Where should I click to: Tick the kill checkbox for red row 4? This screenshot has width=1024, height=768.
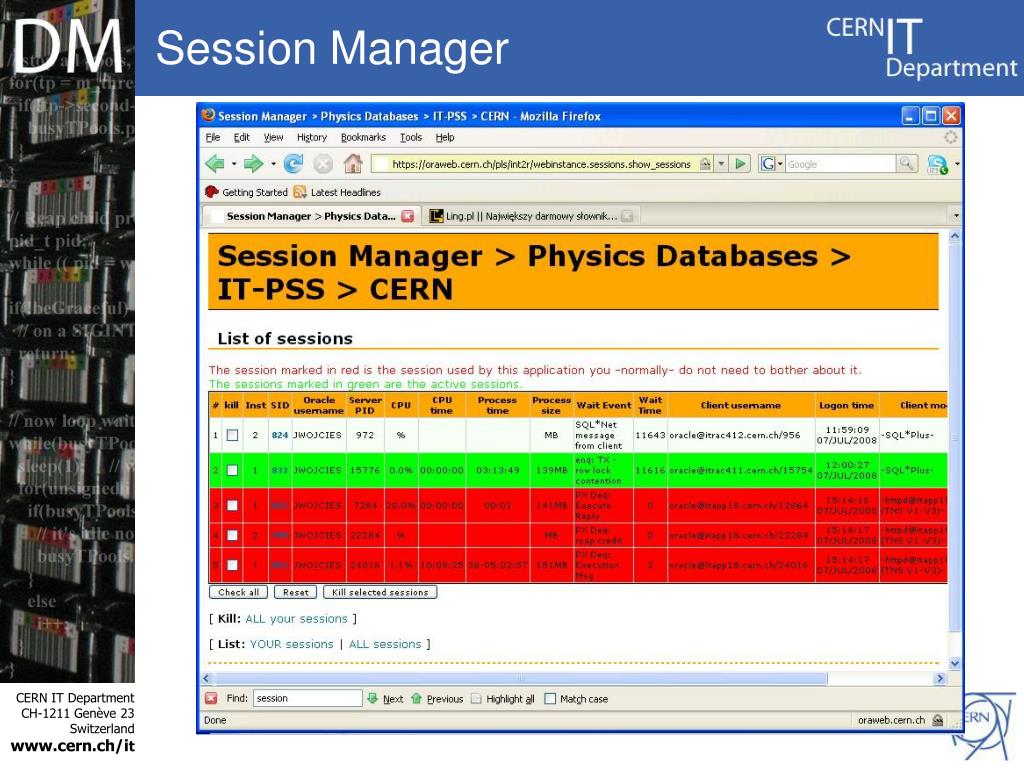[232, 535]
